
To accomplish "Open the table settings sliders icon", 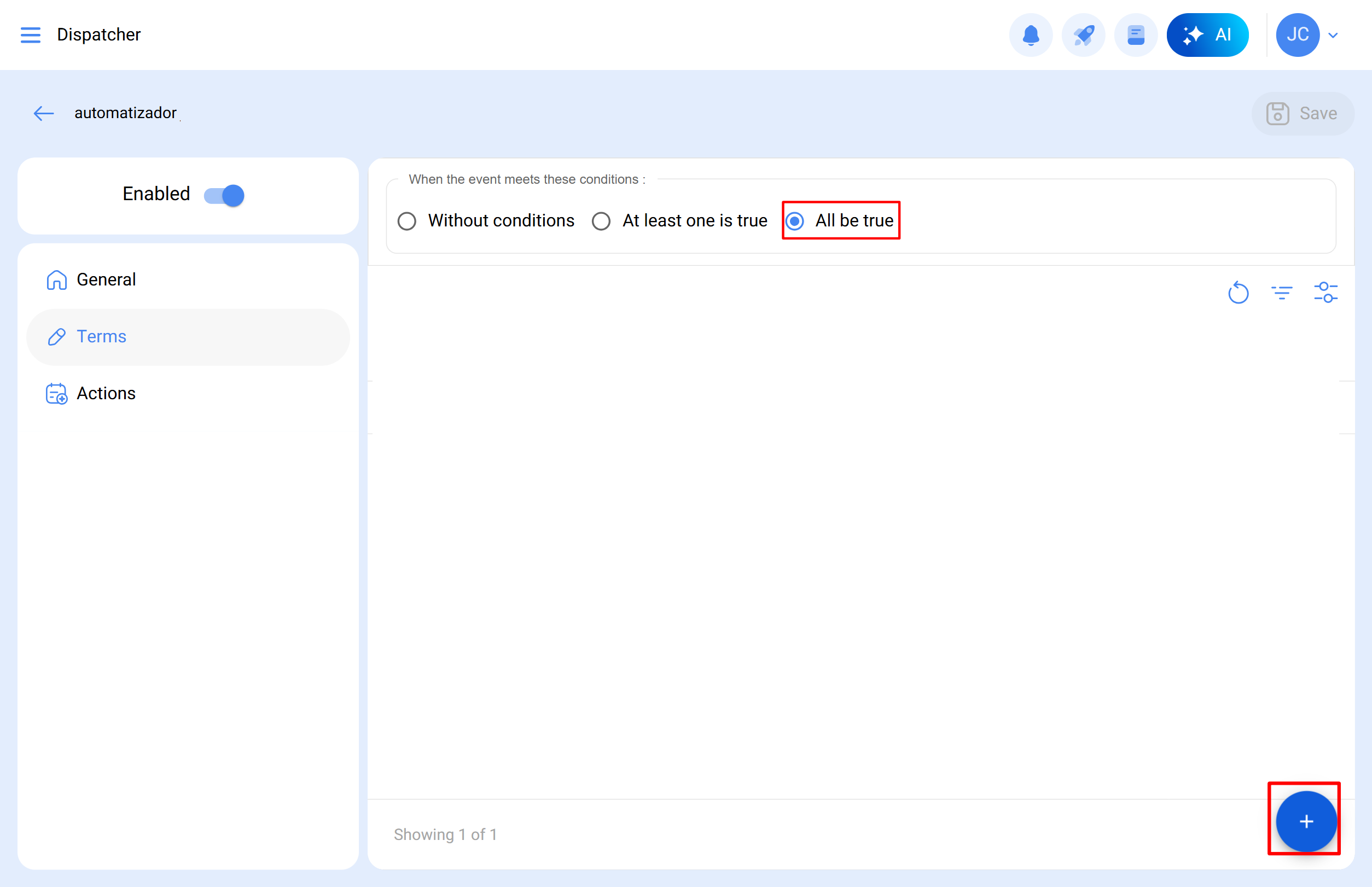I will [1326, 293].
